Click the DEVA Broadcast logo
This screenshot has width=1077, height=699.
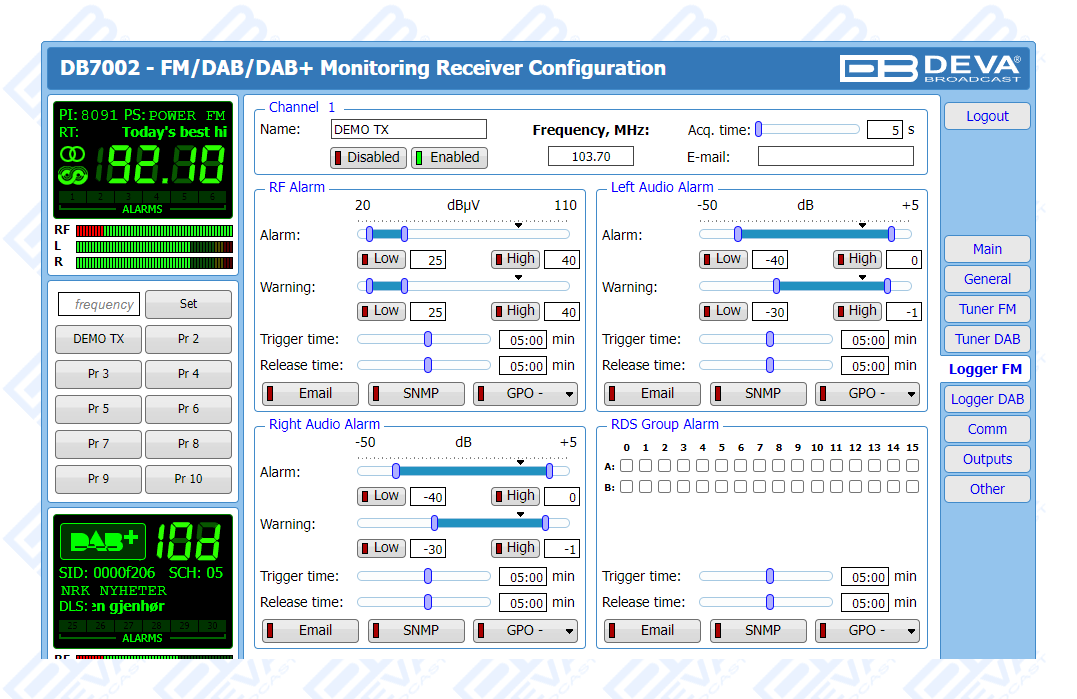(x=930, y=67)
